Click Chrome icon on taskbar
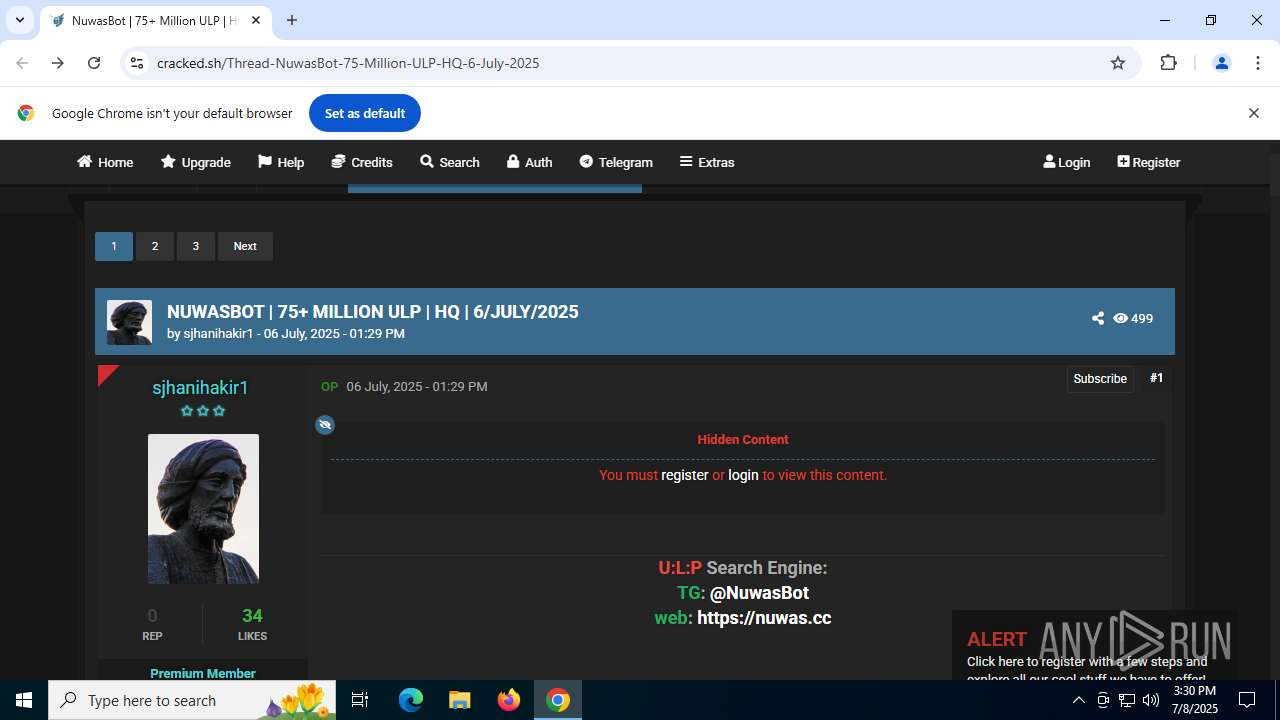Screen dimensions: 1280x720 558,700
